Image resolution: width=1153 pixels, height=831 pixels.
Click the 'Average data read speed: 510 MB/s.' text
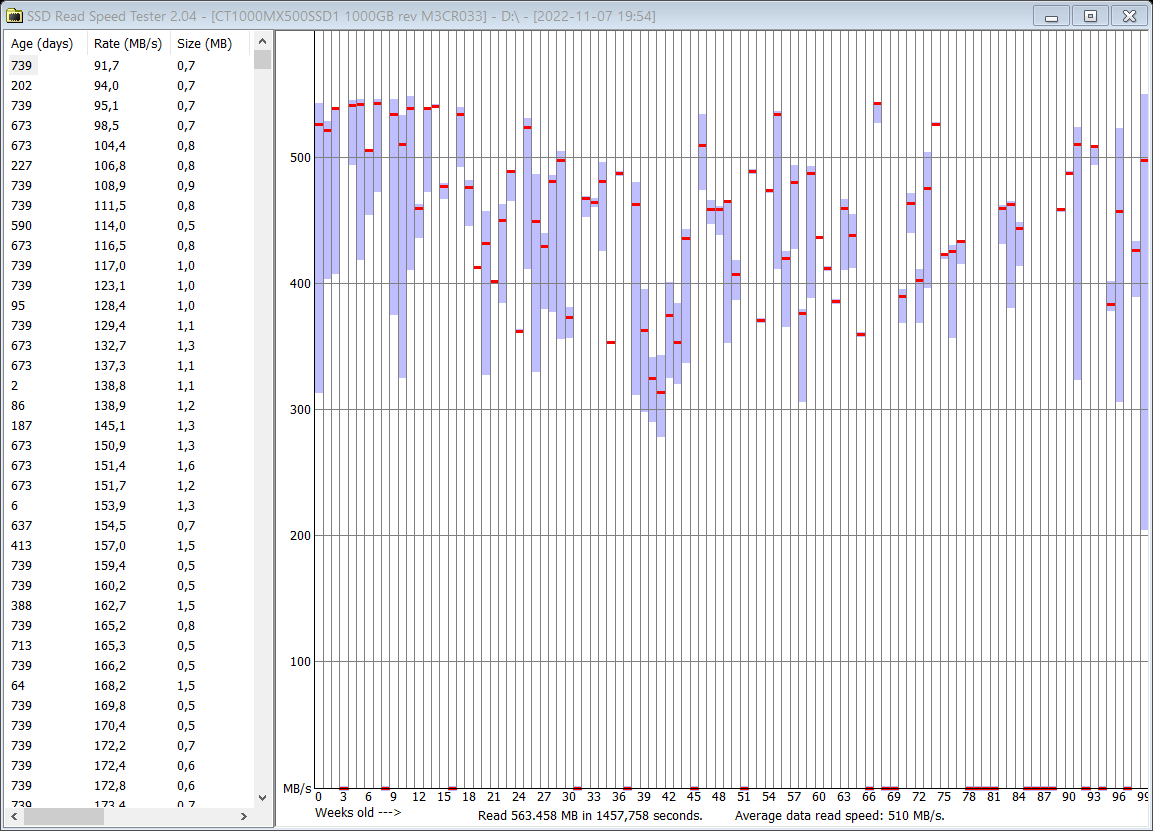pos(839,816)
